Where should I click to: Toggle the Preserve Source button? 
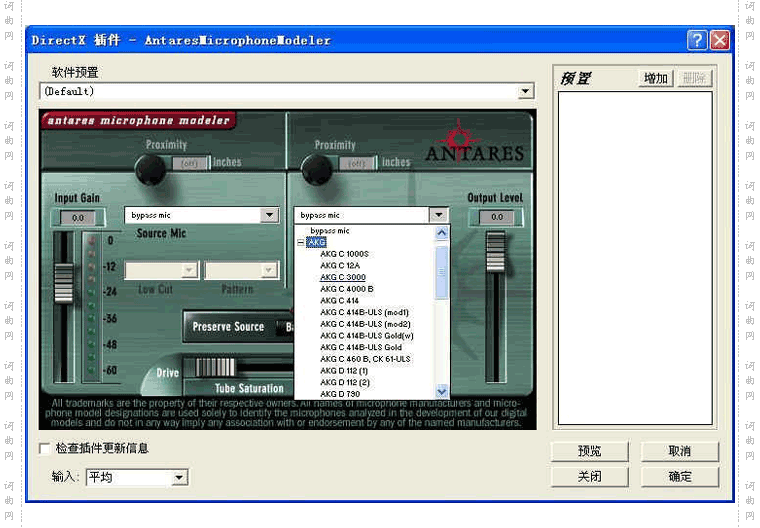click(x=229, y=327)
